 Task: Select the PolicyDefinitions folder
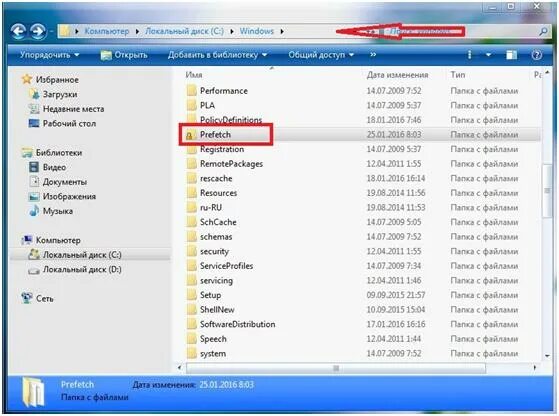point(231,120)
